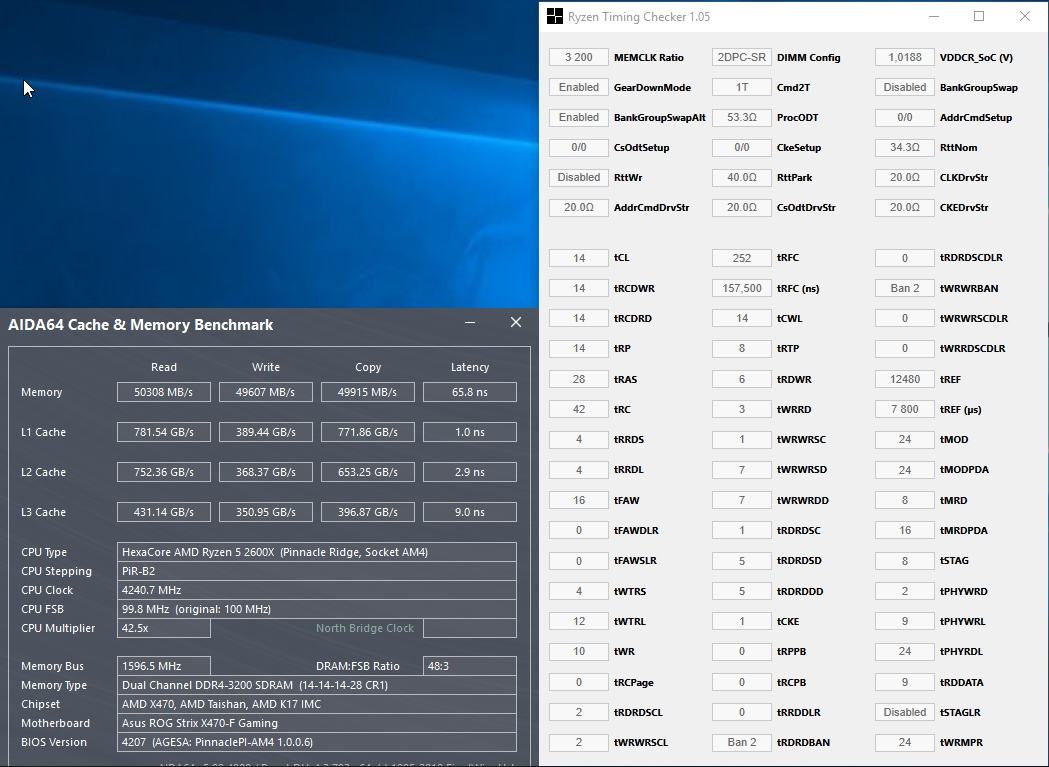Select the RttPark 40.0Ω value
Image resolution: width=1049 pixels, height=767 pixels.
(x=742, y=177)
